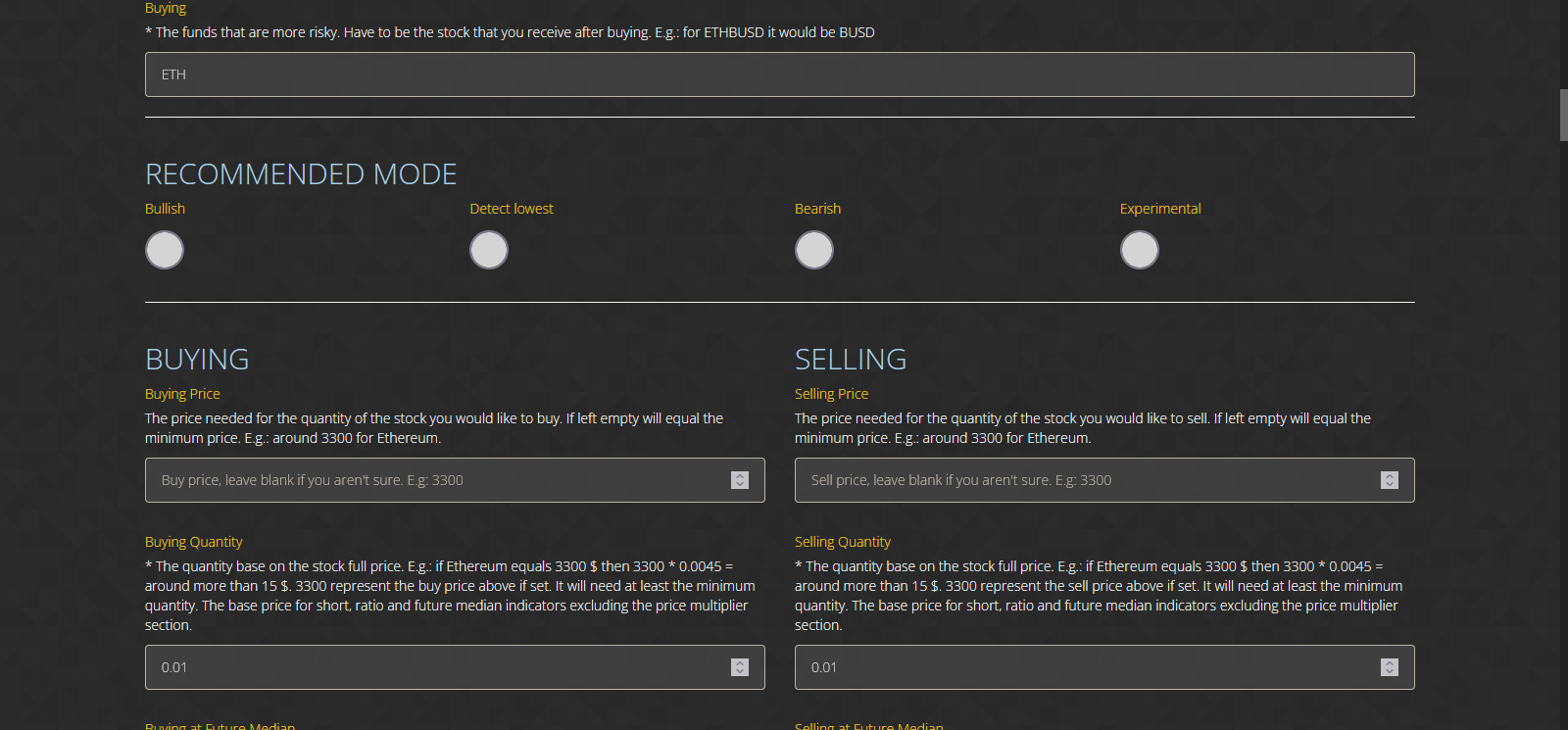Increase Selling Price using the up arrow
The width and height of the screenshot is (1568, 730).
pyautogui.click(x=1390, y=476)
